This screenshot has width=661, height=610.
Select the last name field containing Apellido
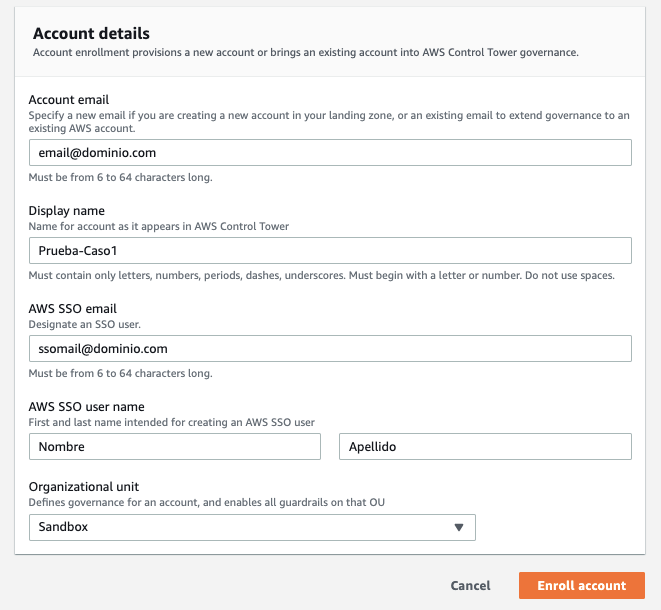pos(485,446)
